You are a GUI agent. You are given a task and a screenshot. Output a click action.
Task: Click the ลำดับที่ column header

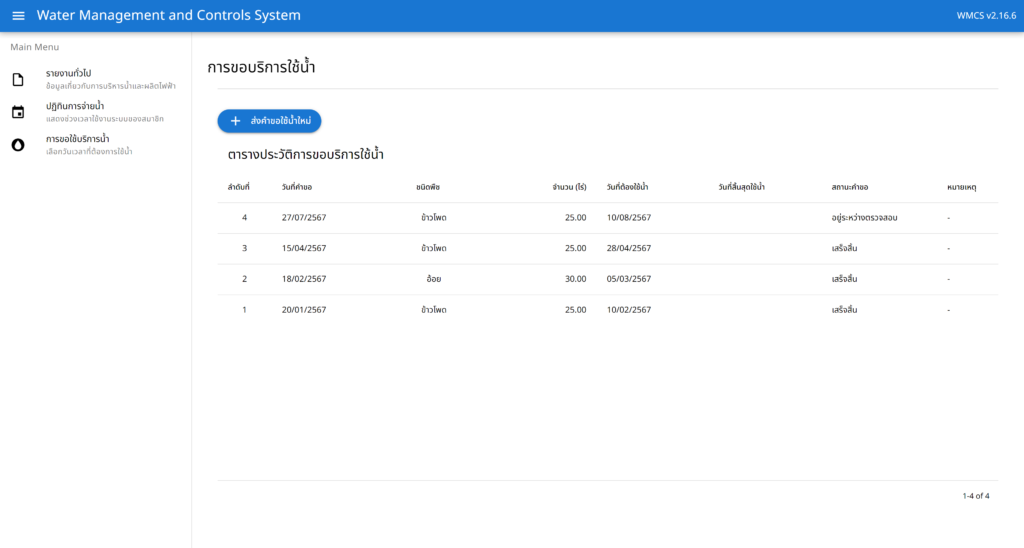coord(238,187)
